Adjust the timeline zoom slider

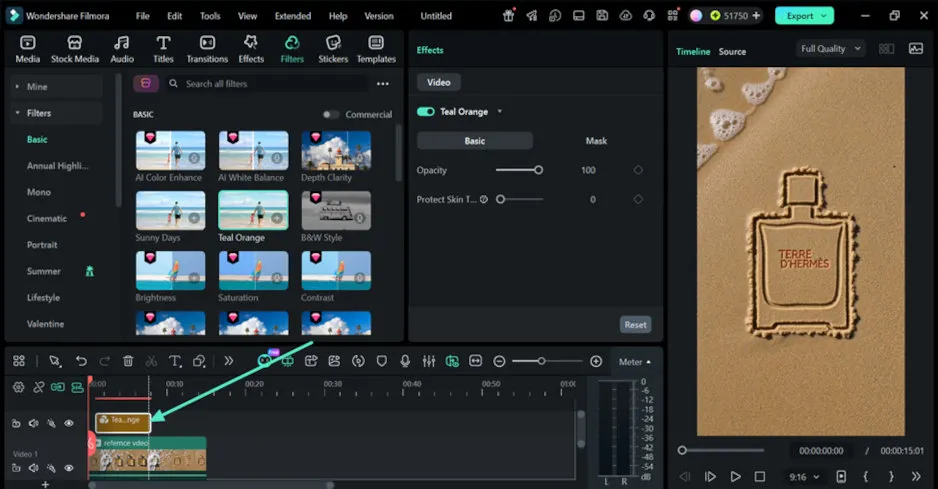541,361
